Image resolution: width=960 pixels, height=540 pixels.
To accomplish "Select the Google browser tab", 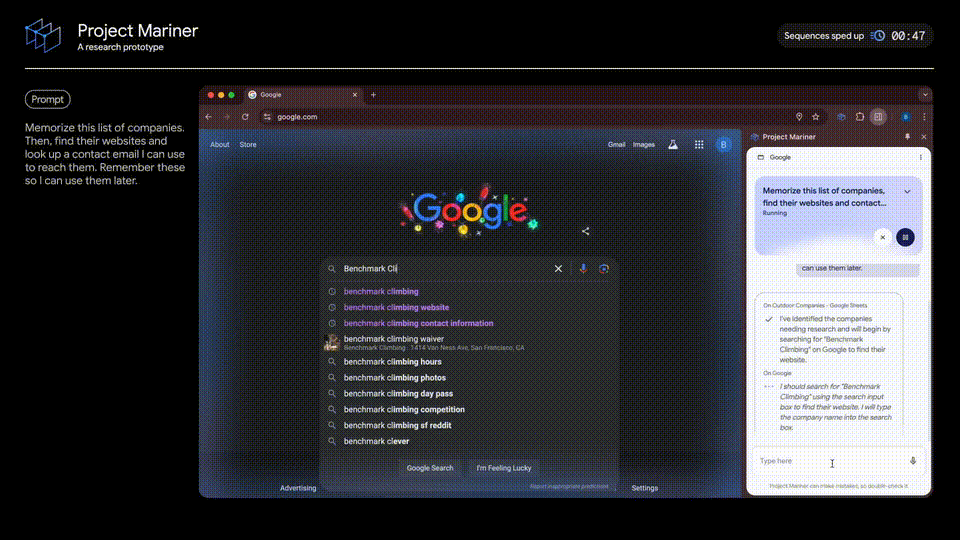I will click(x=300, y=95).
